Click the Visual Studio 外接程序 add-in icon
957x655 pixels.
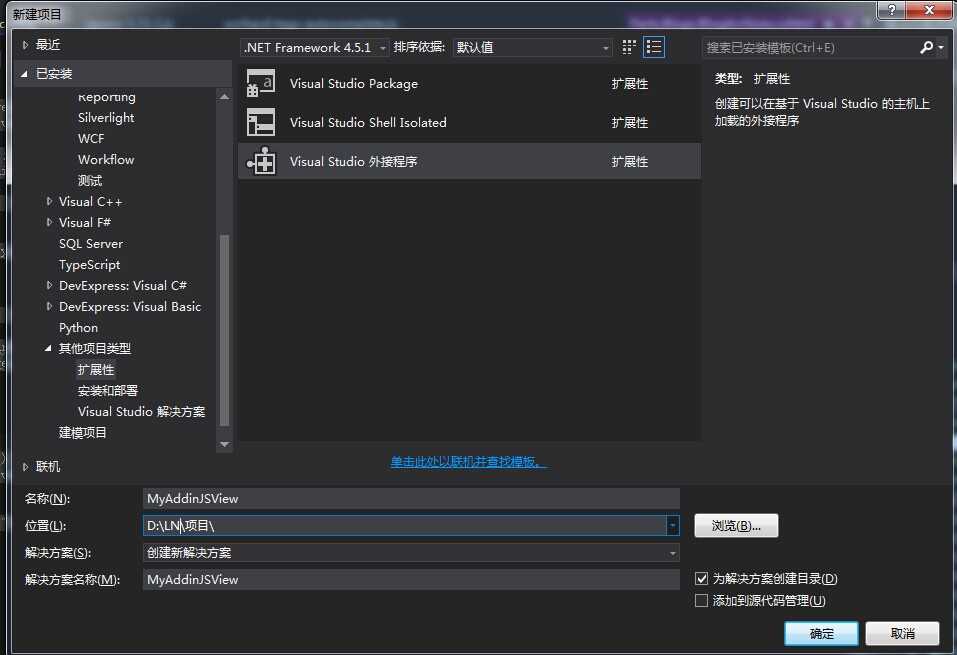coord(261,161)
